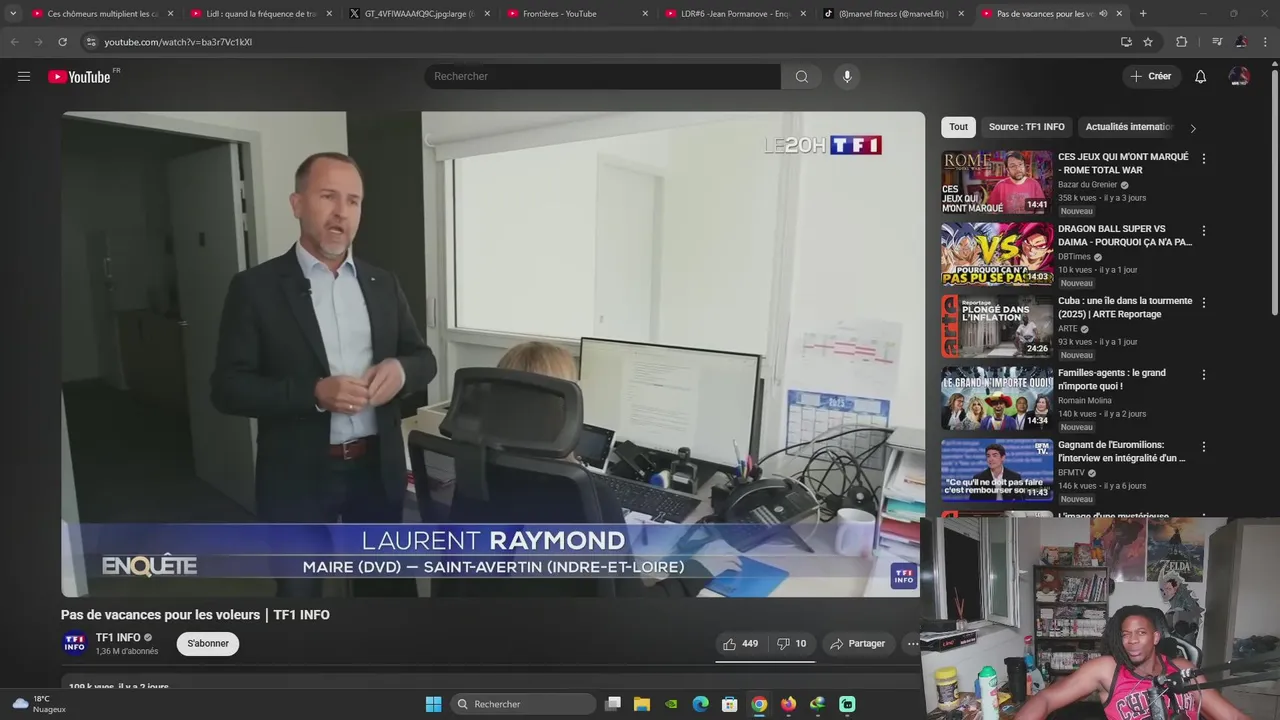1280x720 pixels.
Task: Open the TF1 INFO channel name link
Action: 118,638
